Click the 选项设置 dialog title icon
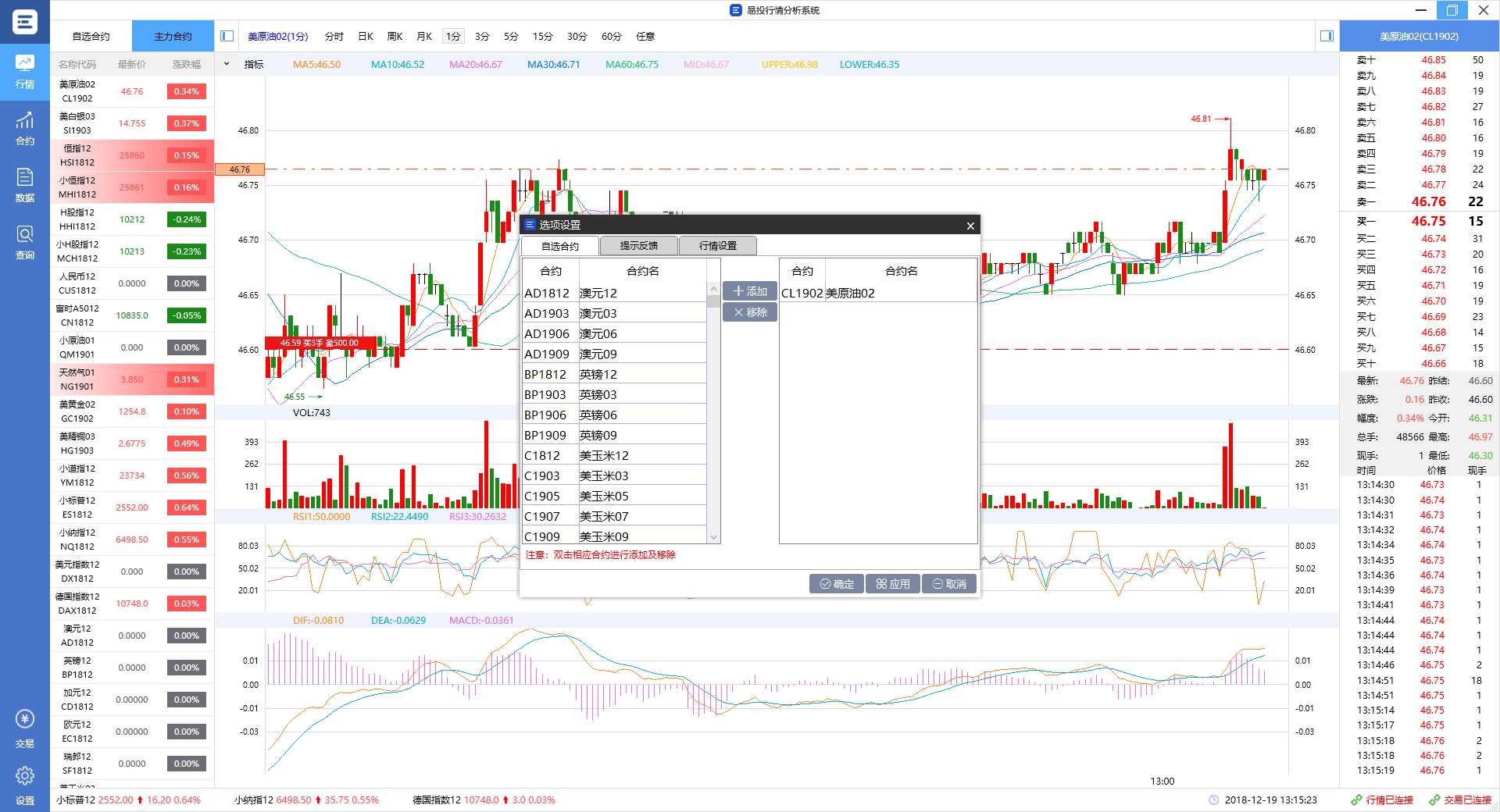This screenshot has width=1500, height=812. 530,225
